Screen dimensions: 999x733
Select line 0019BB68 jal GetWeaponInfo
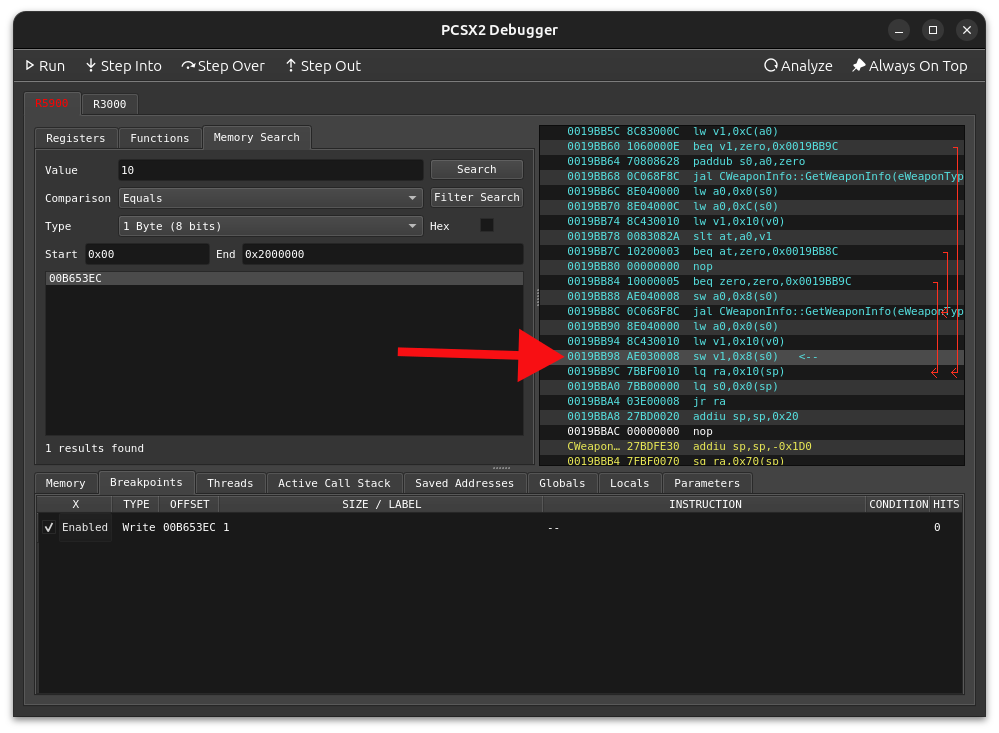click(x=751, y=176)
